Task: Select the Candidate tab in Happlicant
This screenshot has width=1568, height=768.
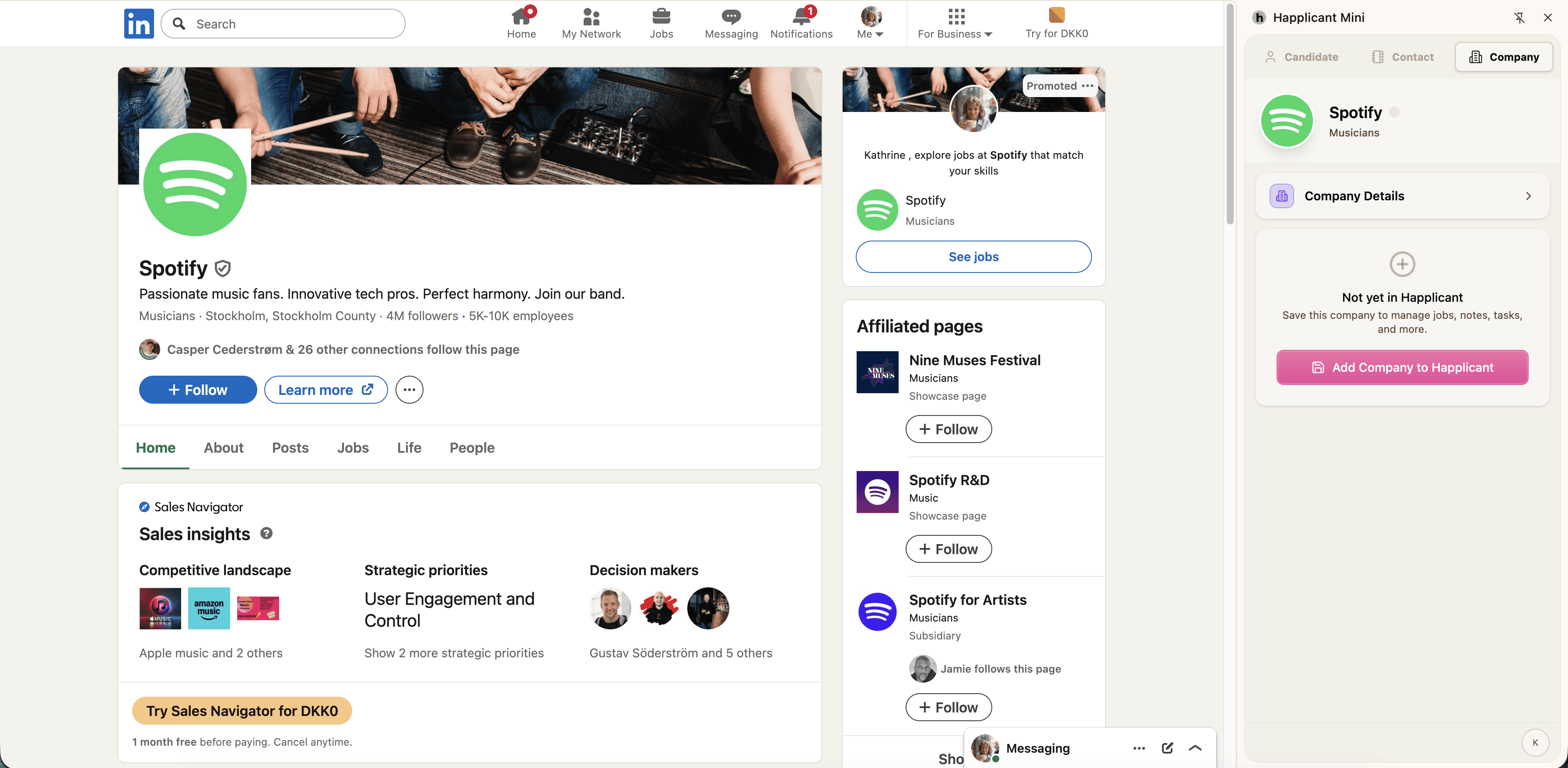Action: click(x=1302, y=56)
